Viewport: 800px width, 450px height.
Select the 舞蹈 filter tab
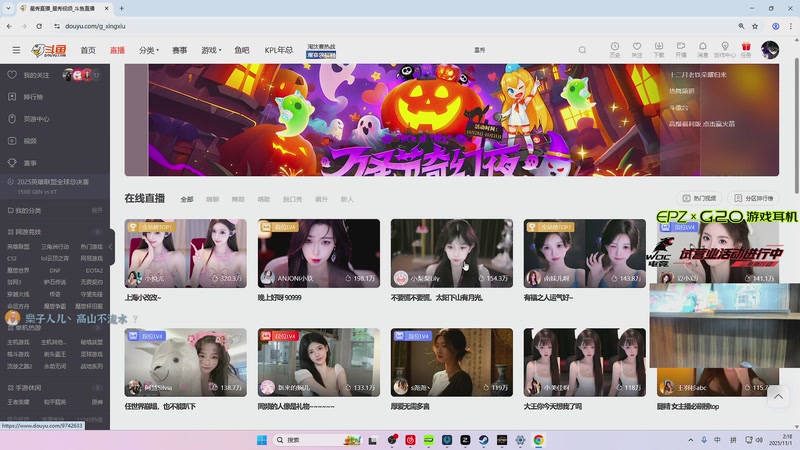(x=238, y=199)
